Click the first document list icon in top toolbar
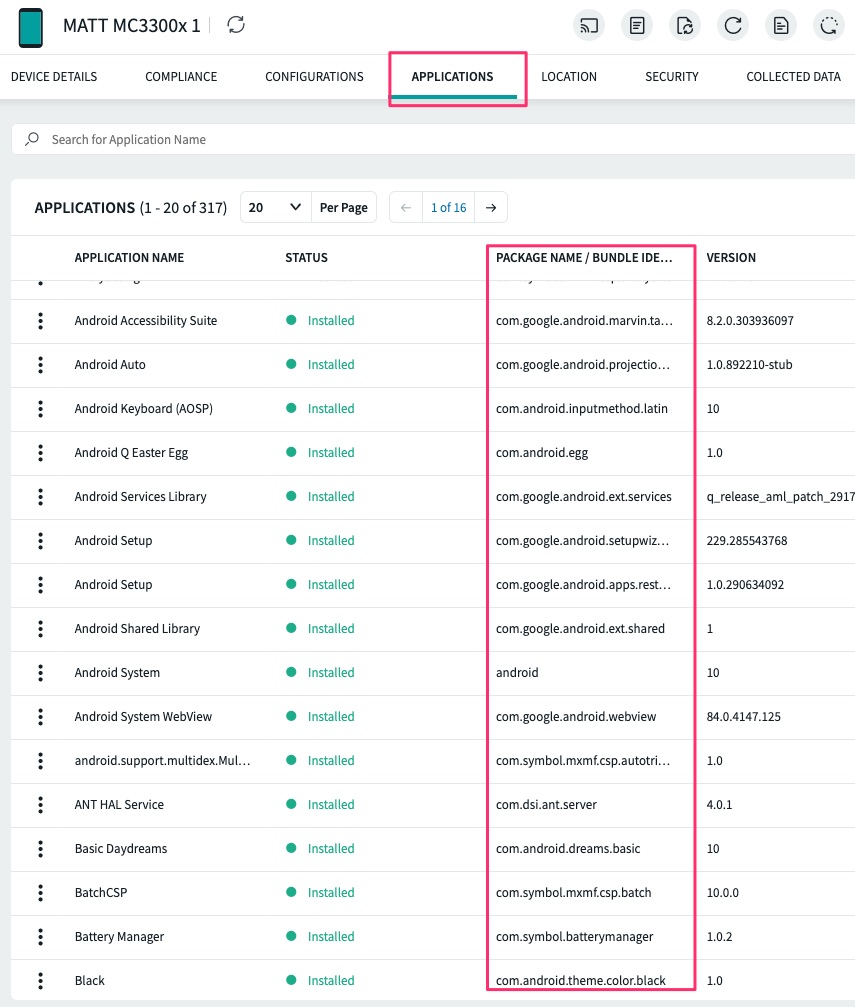 pos(637,26)
